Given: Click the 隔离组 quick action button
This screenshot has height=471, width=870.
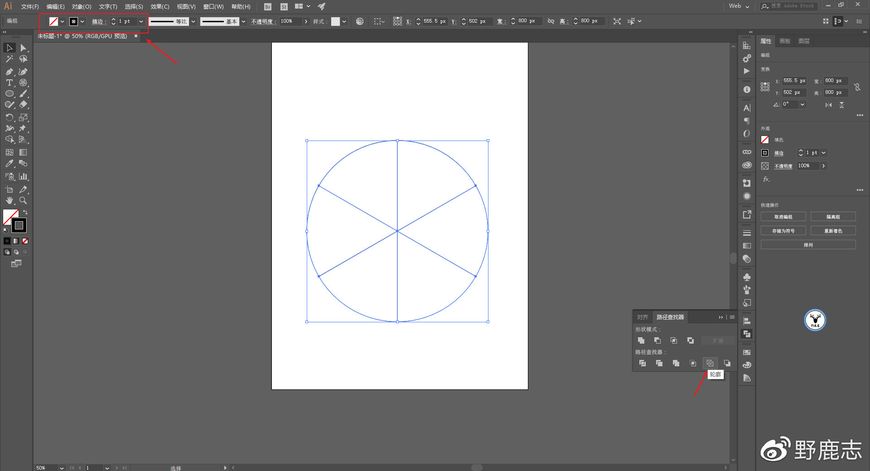Looking at the screenshot, I should pyautogui.click(x=832, y=217).
